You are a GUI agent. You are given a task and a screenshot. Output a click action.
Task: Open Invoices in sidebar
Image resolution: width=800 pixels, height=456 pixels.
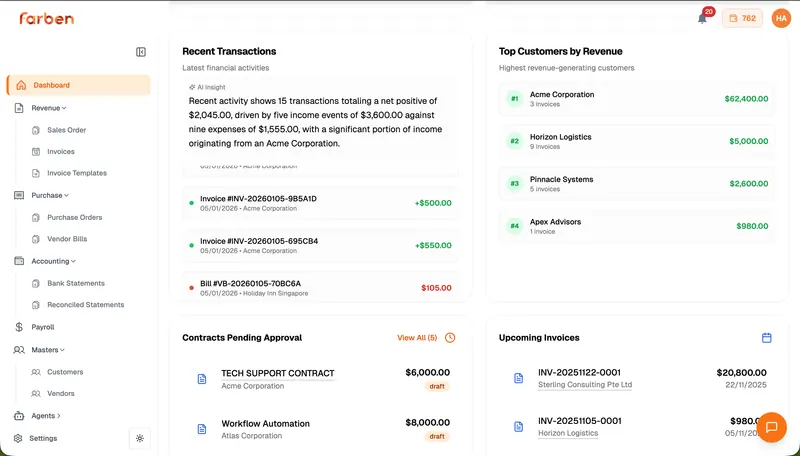[61, 151]
